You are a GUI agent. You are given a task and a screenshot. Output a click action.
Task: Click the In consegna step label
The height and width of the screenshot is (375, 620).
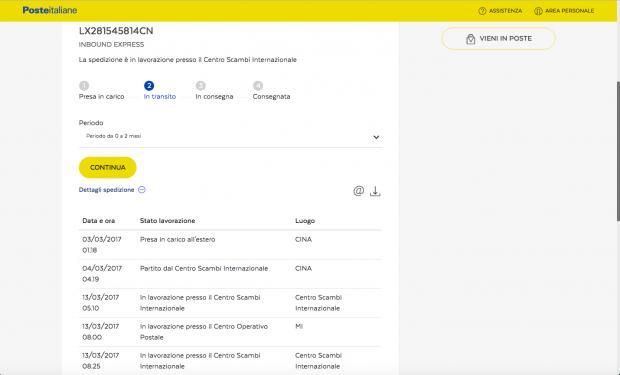pyautogui.click(x=214, y=97)
